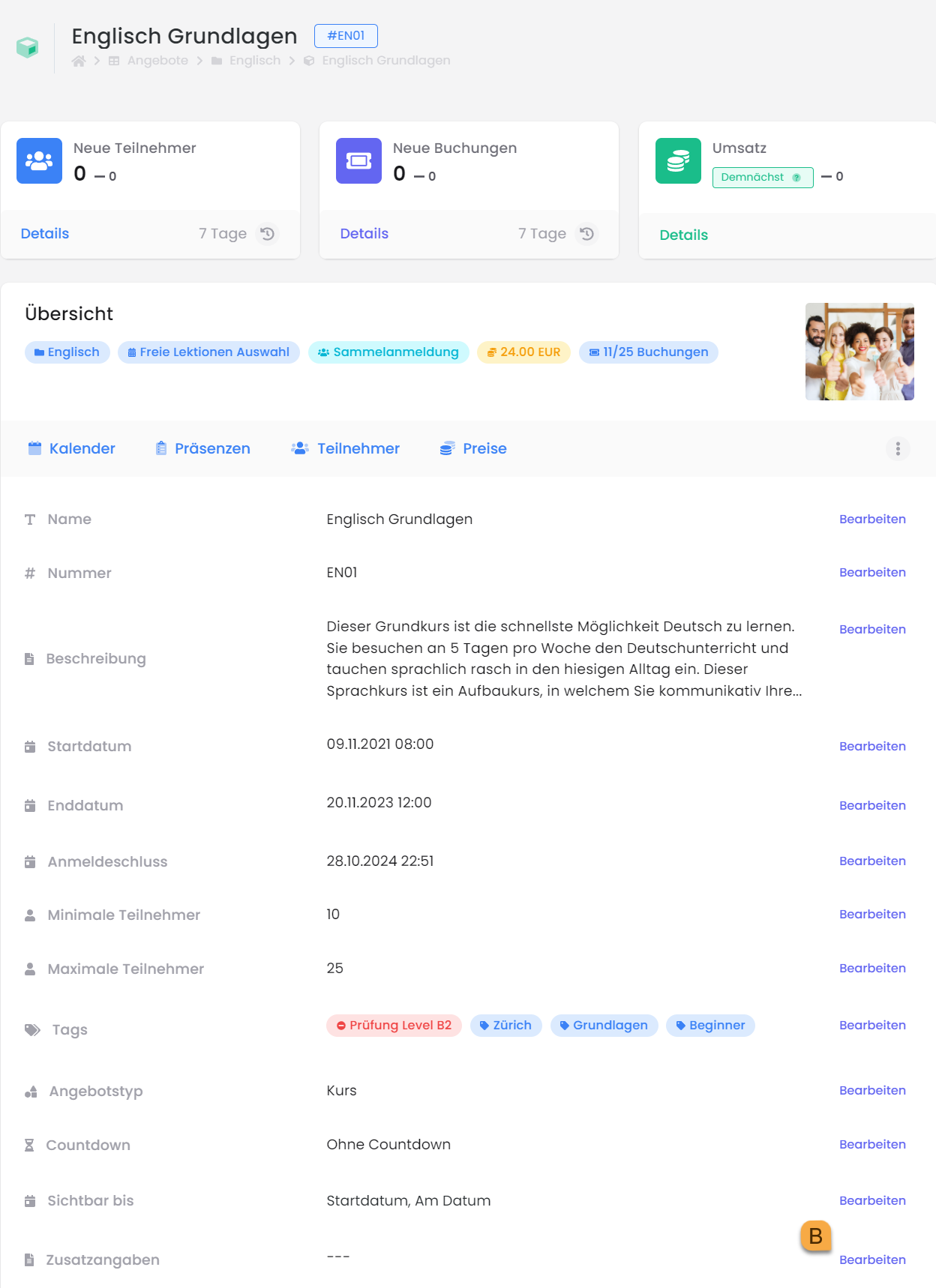The height and width of the screenshot is (1288, 936).
Task: Click the blue Neue Teilnehmer people icon
Action: 39,160
